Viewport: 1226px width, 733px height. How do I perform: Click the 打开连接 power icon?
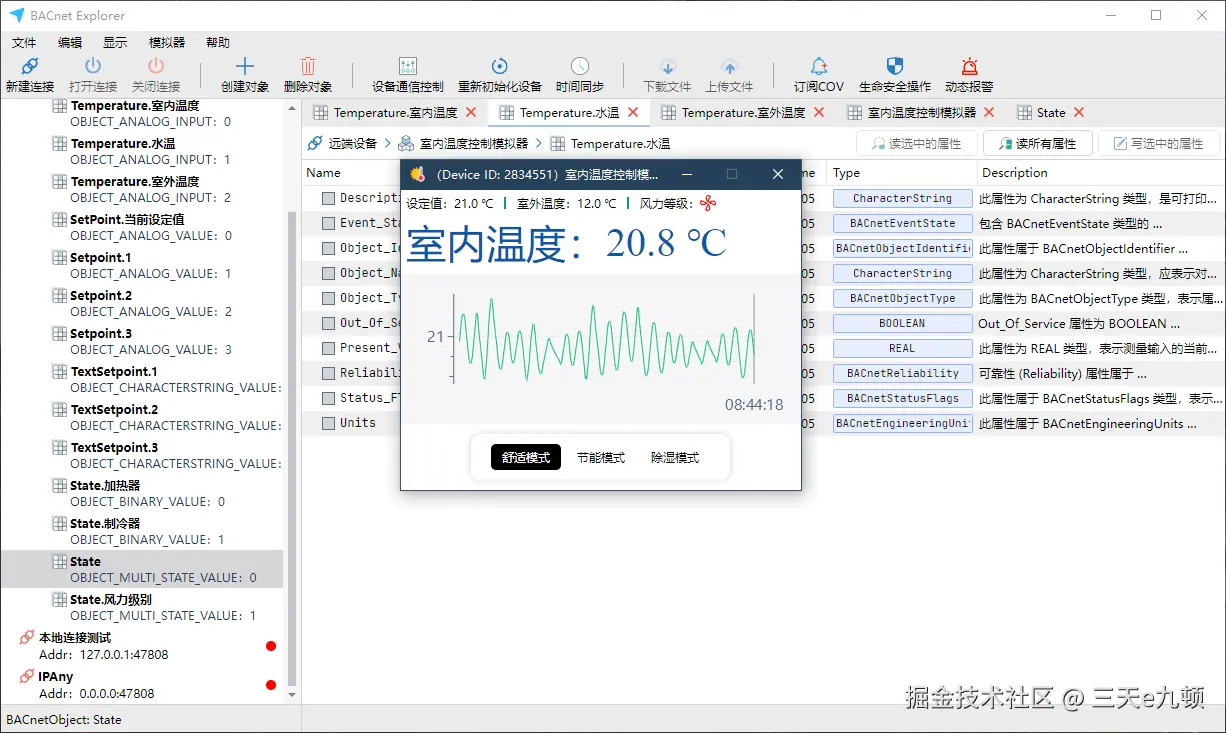coord(93,66)
